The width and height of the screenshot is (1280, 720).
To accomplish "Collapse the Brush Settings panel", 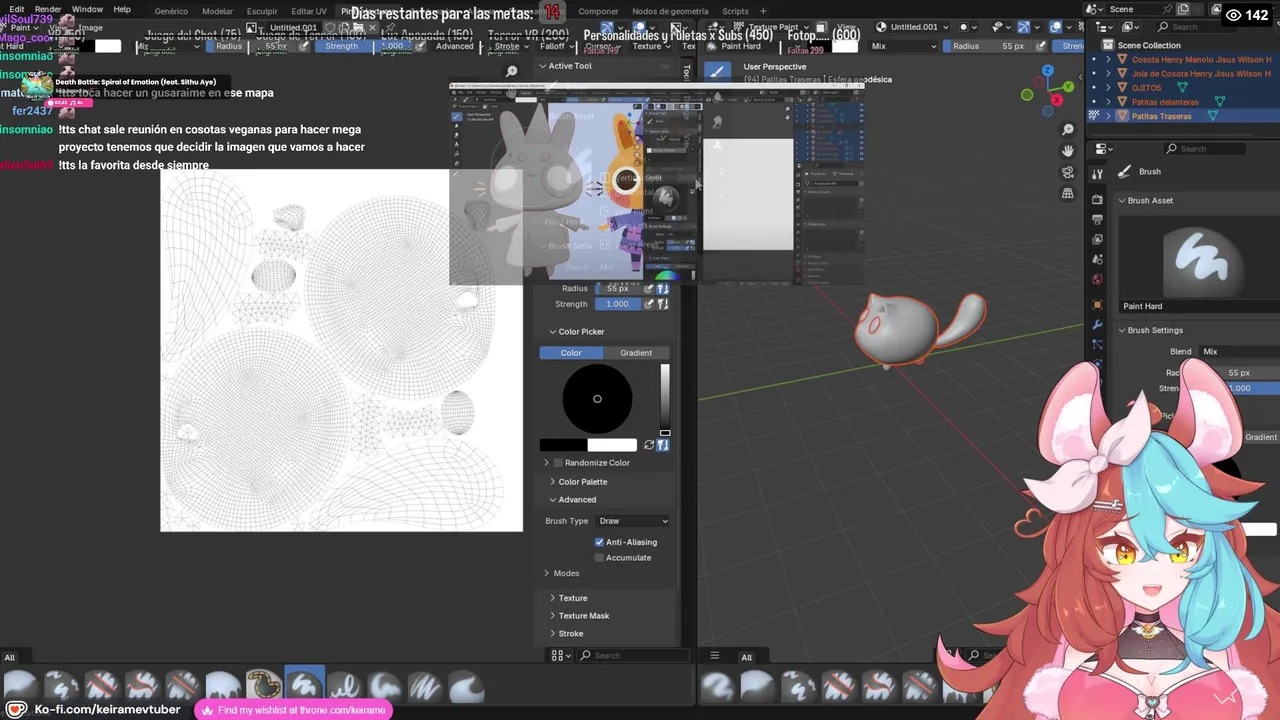I will (x=1122, y=331).
